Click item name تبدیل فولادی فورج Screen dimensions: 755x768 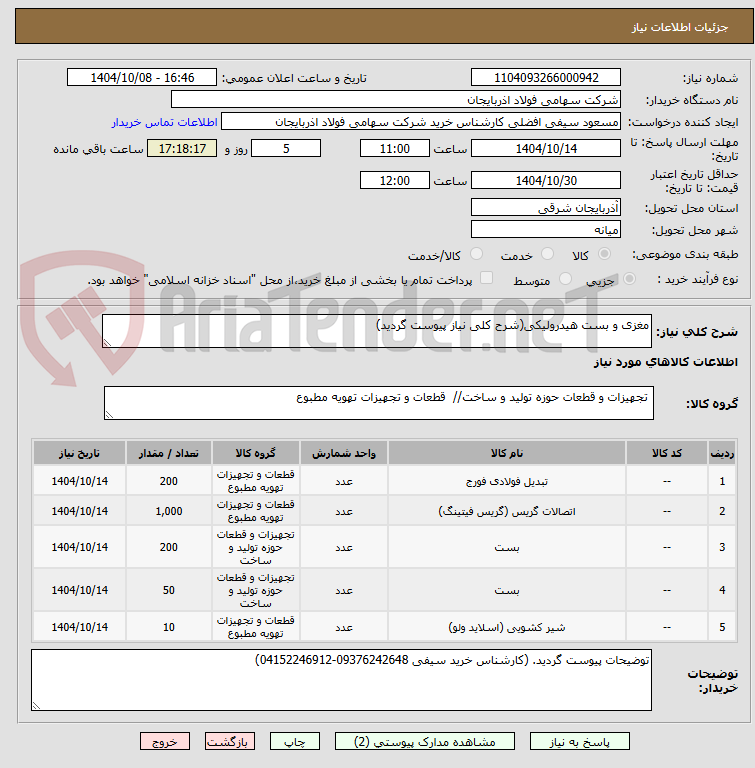point(507,481)
